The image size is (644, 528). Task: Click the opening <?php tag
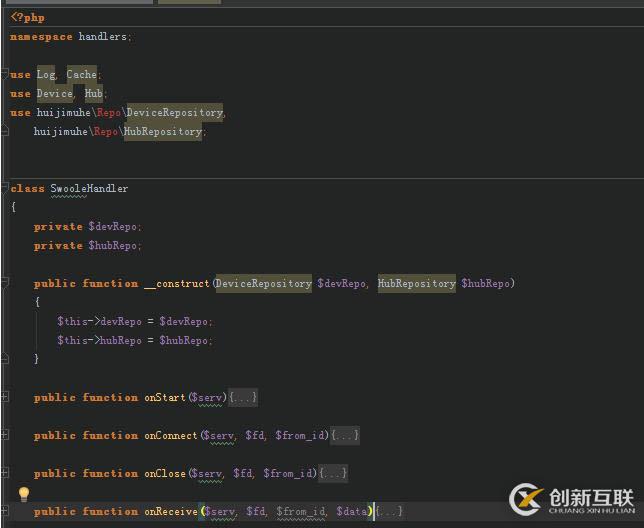[x=27, y=18]
